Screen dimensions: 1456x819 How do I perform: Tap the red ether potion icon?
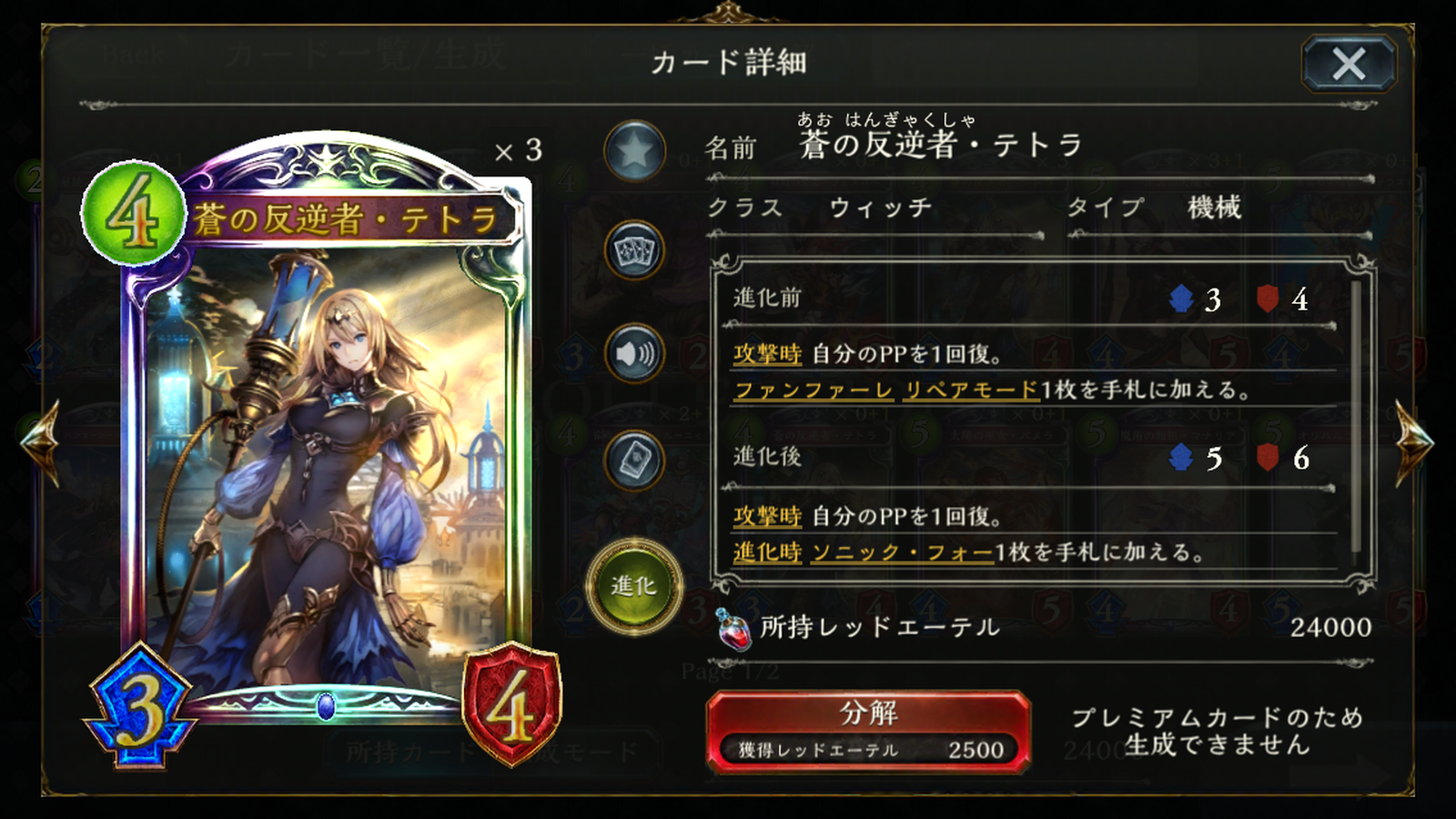pyautogui.click(x=733, y=629)
